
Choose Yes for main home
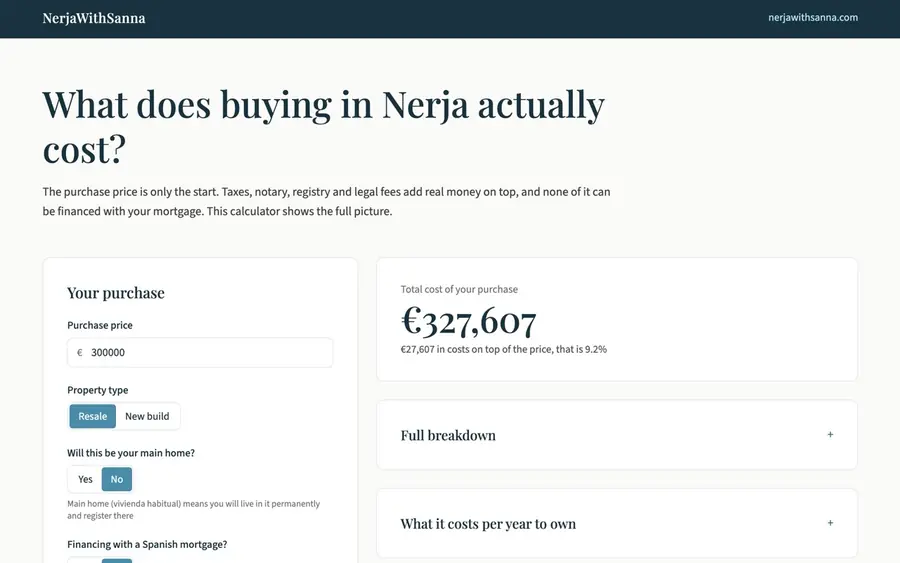[x=85, y=479]
